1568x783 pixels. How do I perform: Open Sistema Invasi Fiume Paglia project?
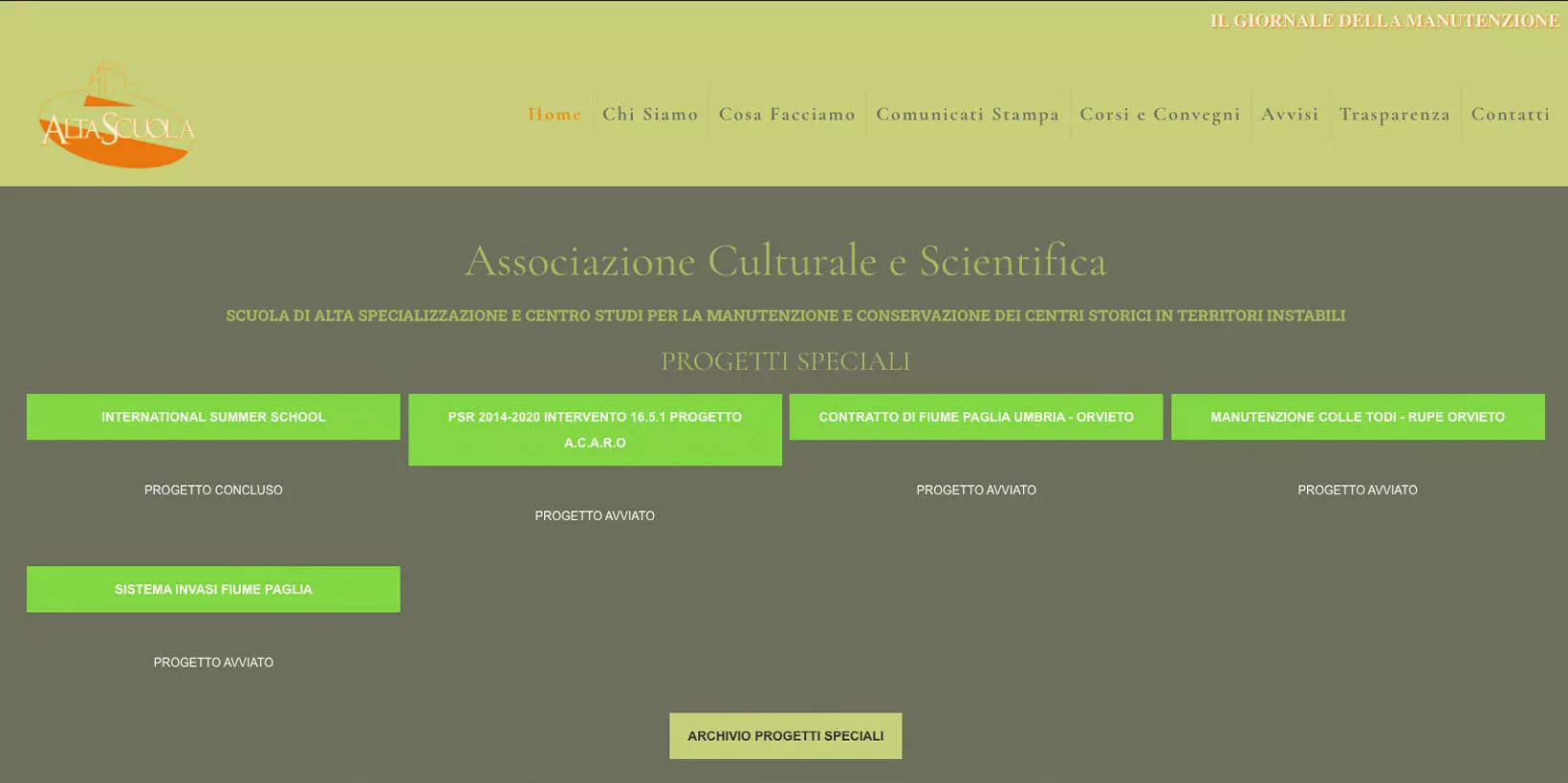click(213, 589)
